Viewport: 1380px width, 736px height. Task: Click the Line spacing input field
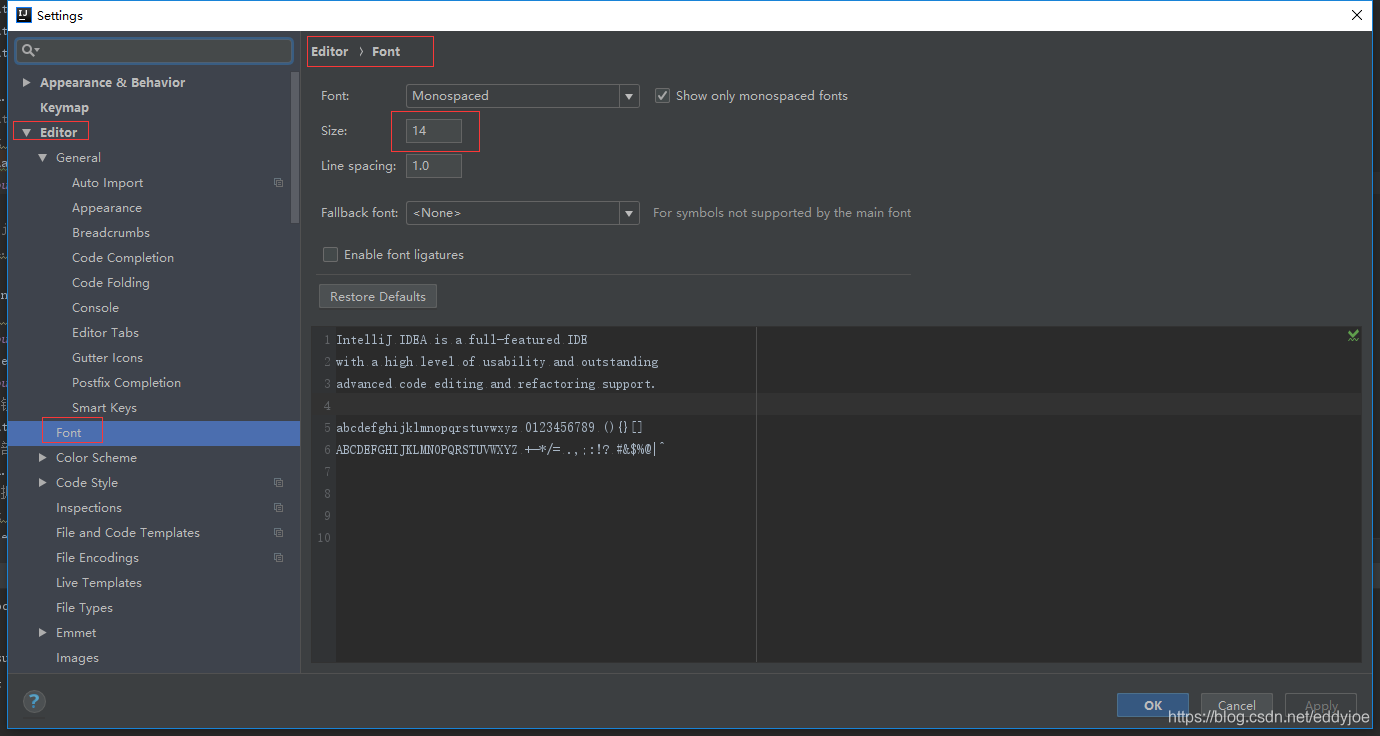[434, 166]
